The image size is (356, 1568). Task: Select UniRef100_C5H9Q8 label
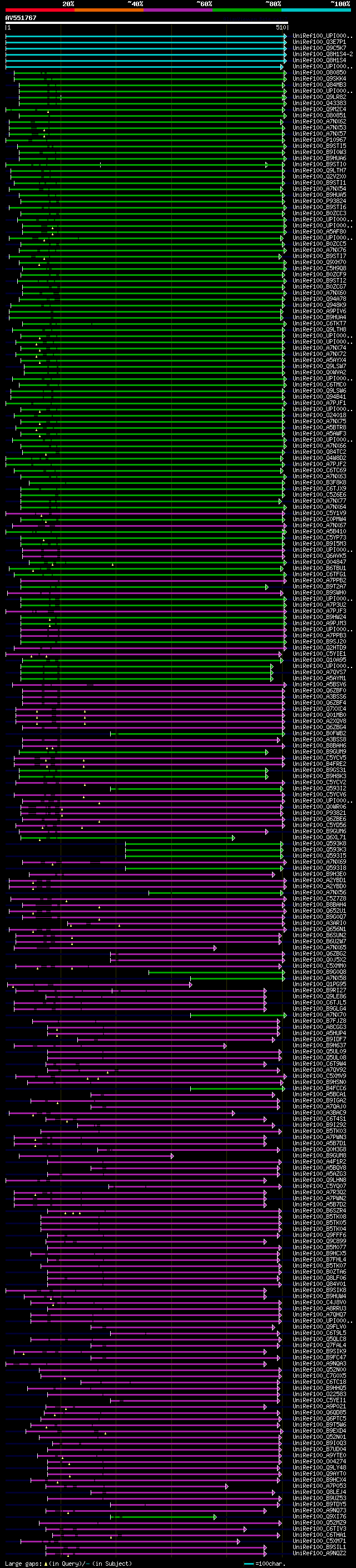point(319,269)
